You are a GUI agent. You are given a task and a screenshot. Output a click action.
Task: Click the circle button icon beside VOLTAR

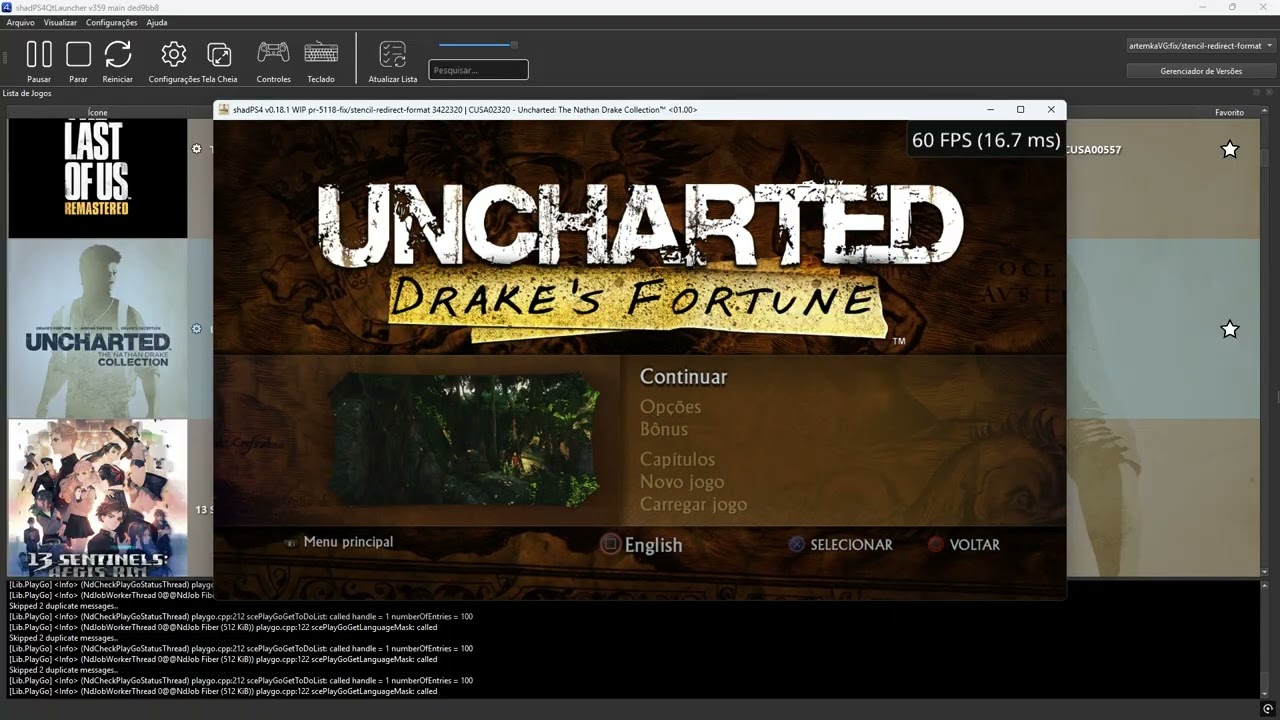935,545
